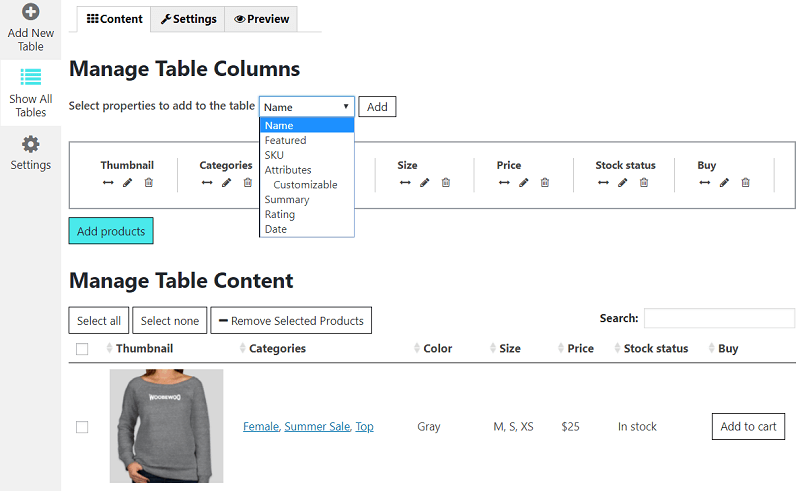This screenshot has width=800, height=491.
Task: Click the Name properties select box arrow
Action: pos(346,106)
